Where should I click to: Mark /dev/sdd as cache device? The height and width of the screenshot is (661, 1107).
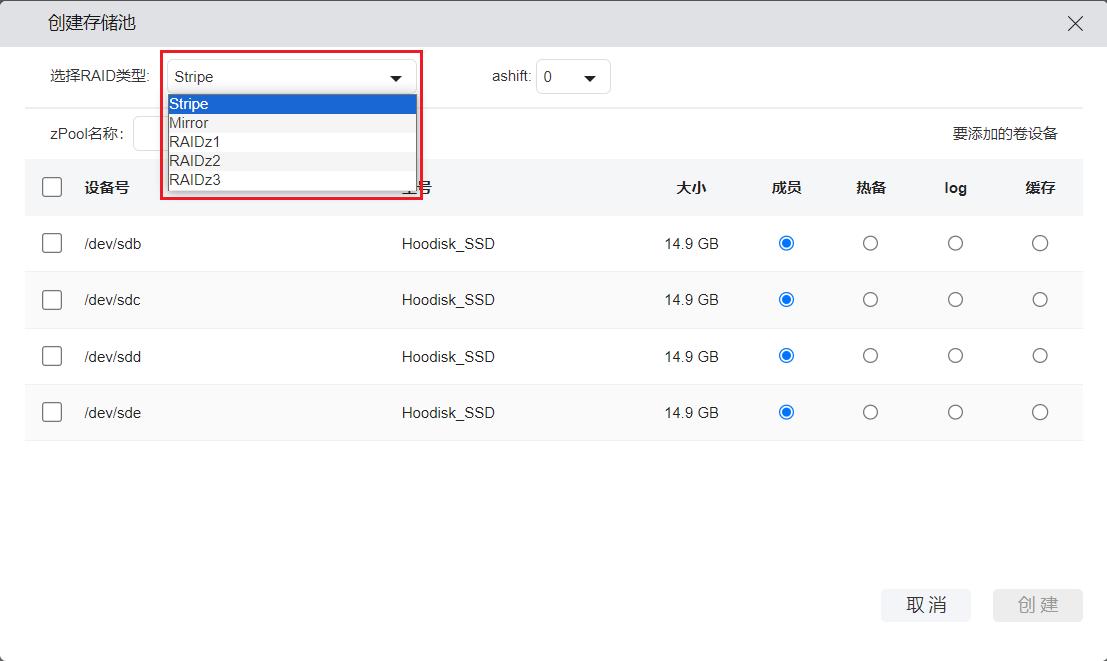tap(1040, 356)
